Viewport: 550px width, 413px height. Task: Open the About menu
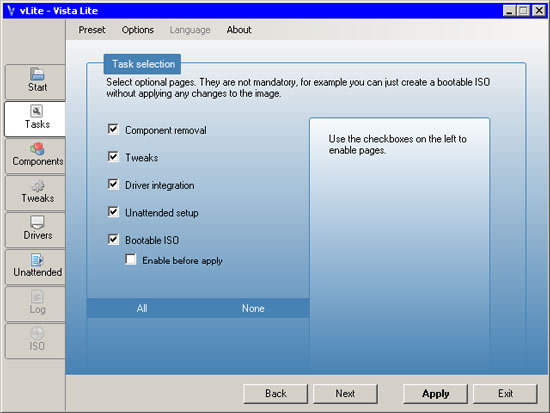pos(239,30)
